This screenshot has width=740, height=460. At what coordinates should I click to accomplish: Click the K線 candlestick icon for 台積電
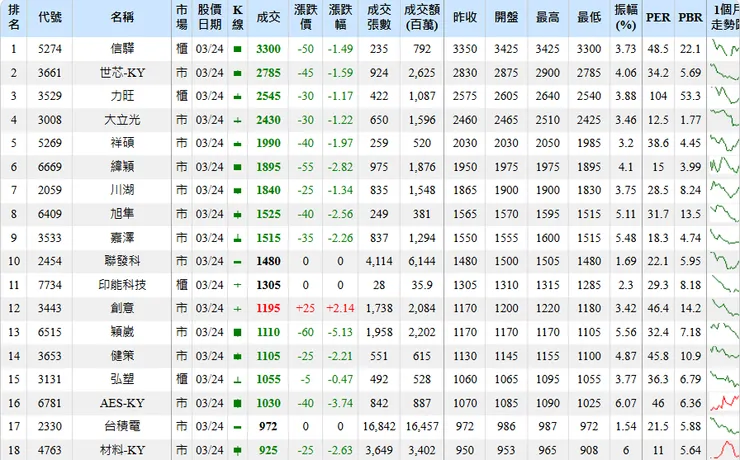coord(237,427)
